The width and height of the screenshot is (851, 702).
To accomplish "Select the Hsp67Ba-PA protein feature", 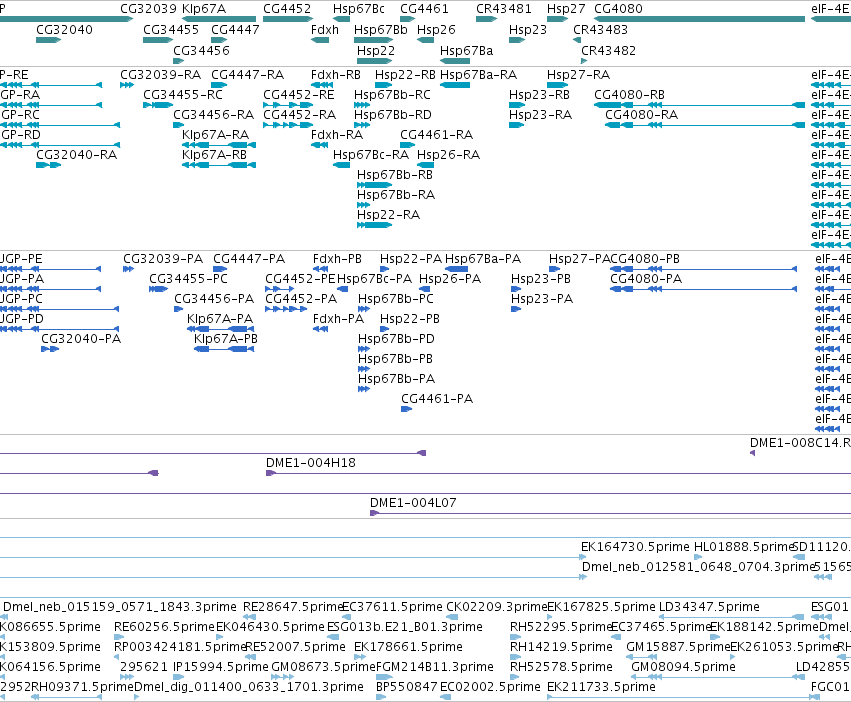I will point(456,269).
